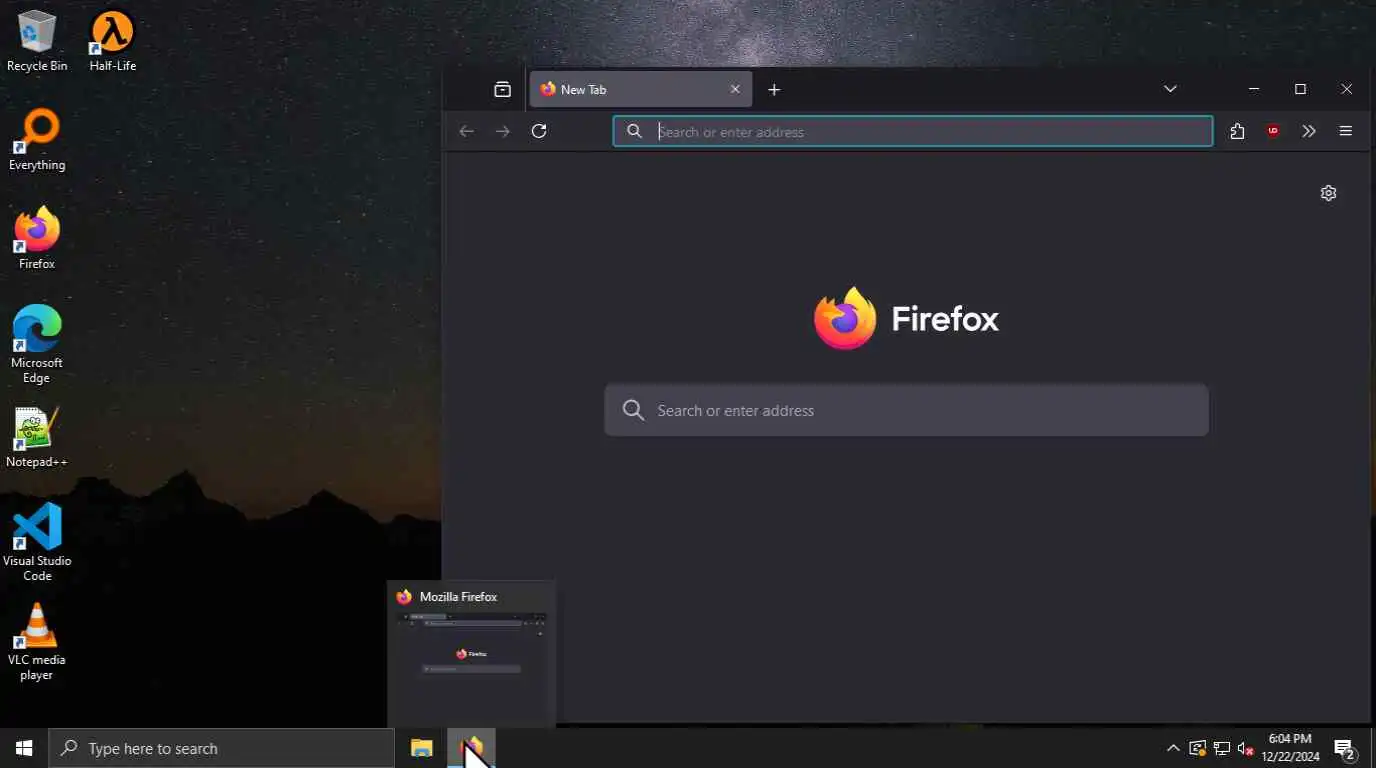Personalize new tab with the gear icon
The height and width of the screenshot is (768, 1376).
click(1328, 193)
